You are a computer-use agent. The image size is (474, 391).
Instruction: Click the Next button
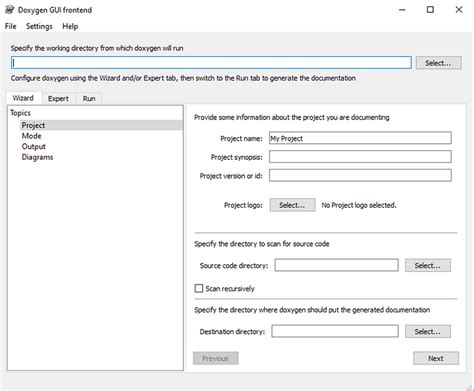(436, 358)
